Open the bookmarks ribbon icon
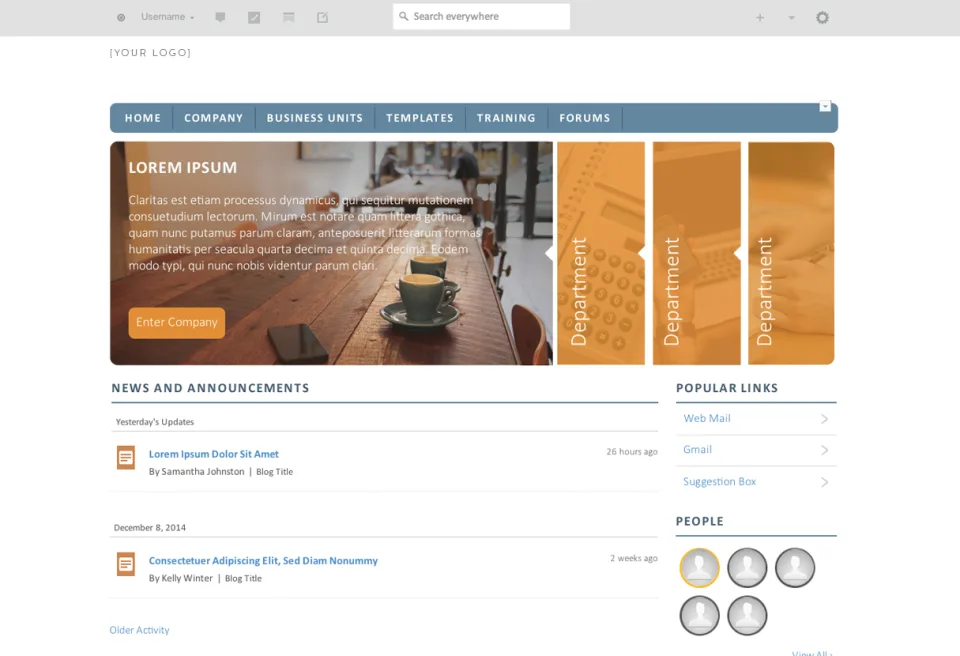 288,18
